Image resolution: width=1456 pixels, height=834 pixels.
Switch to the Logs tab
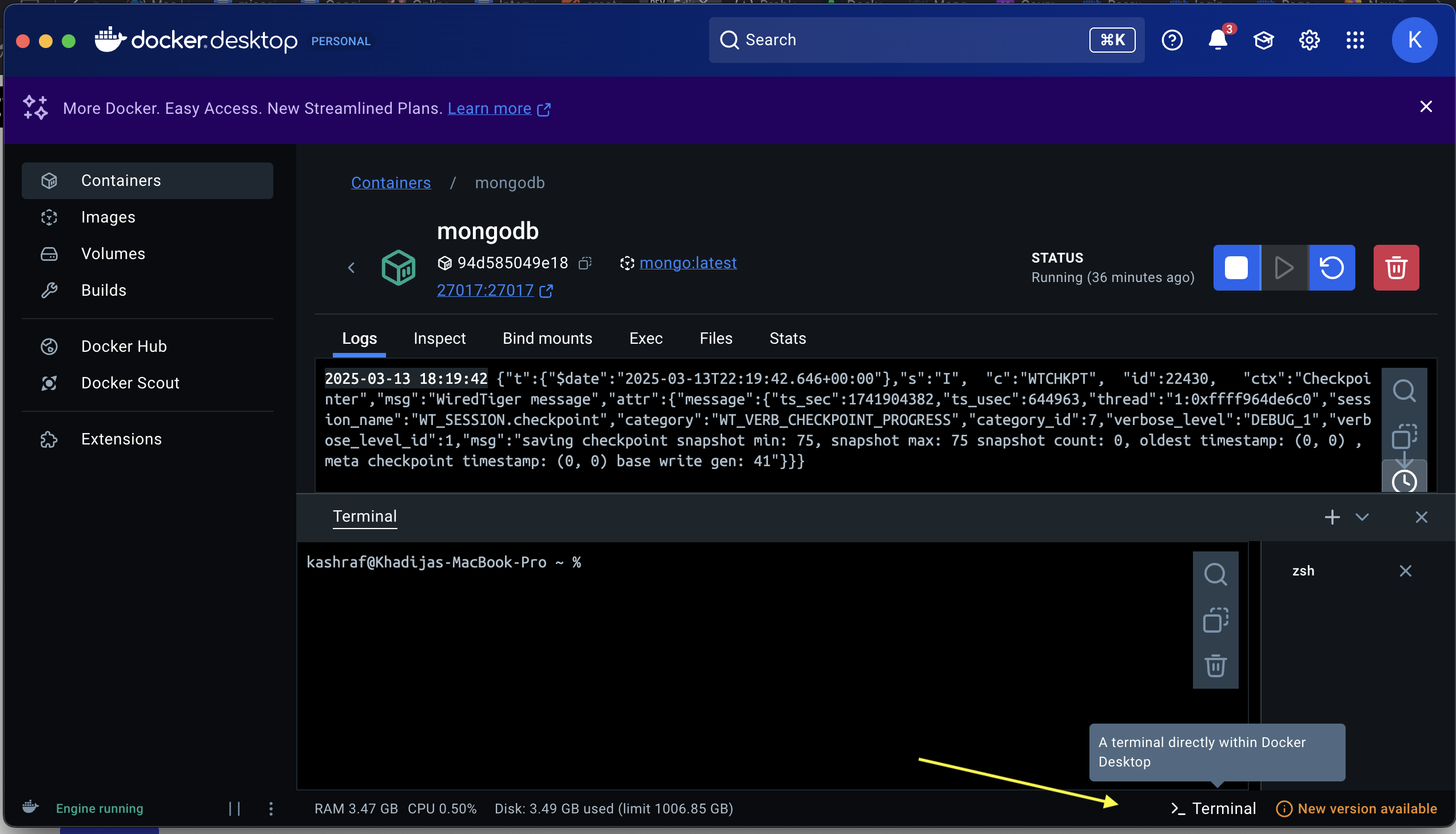tap(359, 339)
